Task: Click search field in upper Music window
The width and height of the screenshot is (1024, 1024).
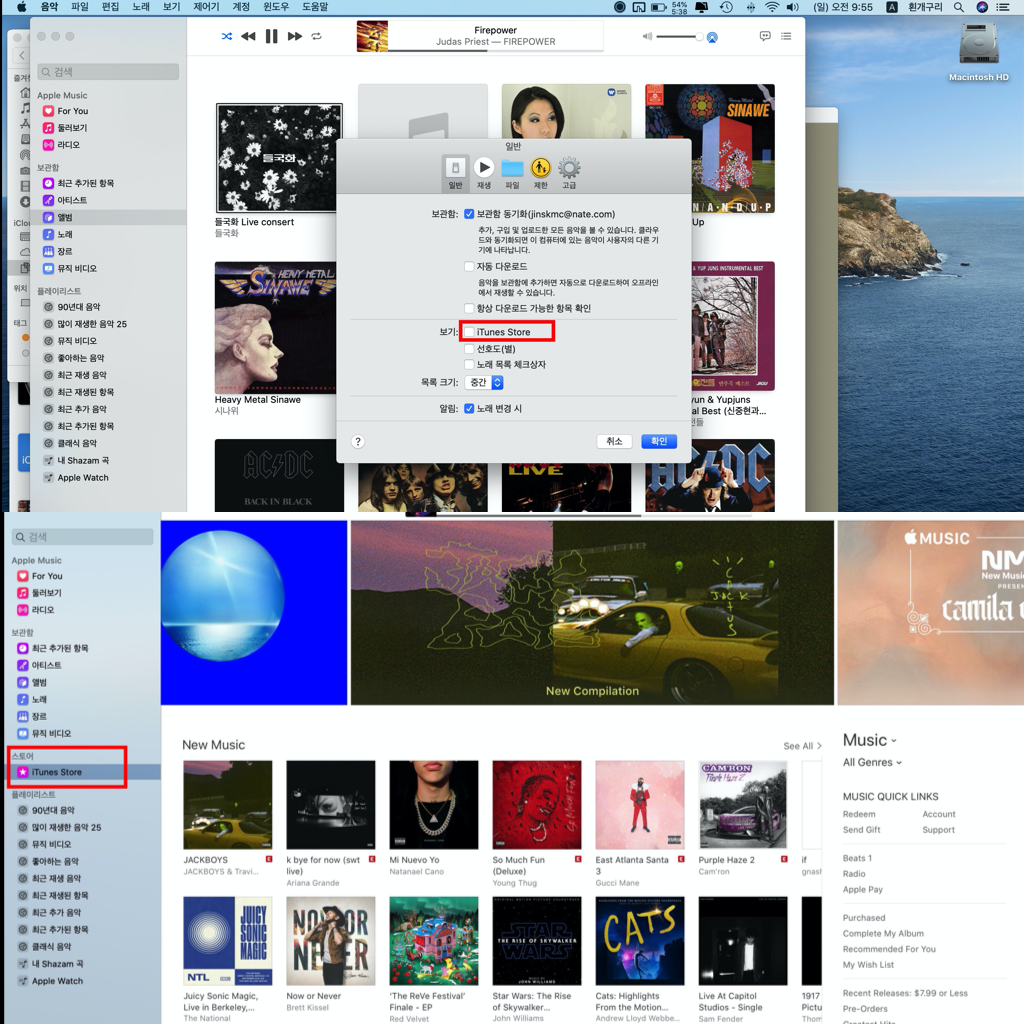Action: pyautogui.click(x=108, y=72)
